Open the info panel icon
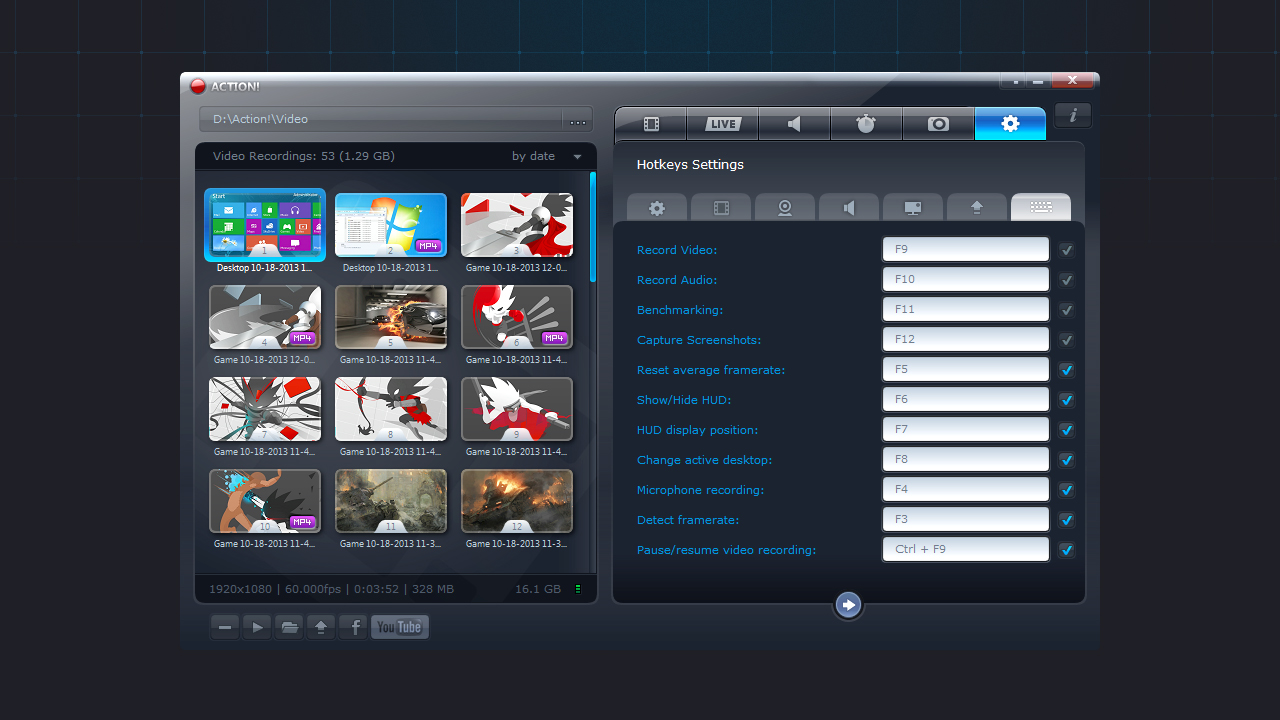The height and width of the screenshot is (720, 1280). [x=1072, y=115]
